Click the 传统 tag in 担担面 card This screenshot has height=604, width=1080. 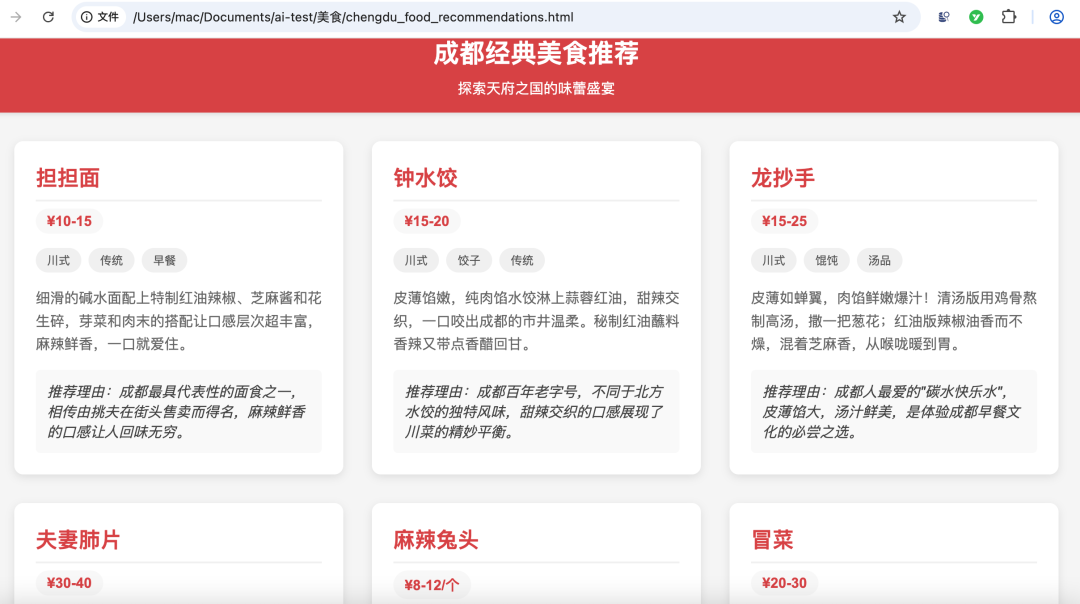(x=112, y=260)
